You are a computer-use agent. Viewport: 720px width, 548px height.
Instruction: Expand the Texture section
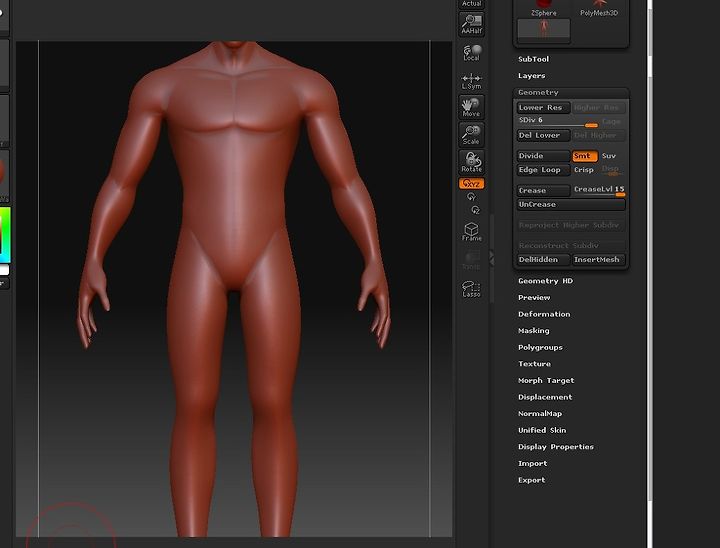pyautogui.click(x=534, y=364)
